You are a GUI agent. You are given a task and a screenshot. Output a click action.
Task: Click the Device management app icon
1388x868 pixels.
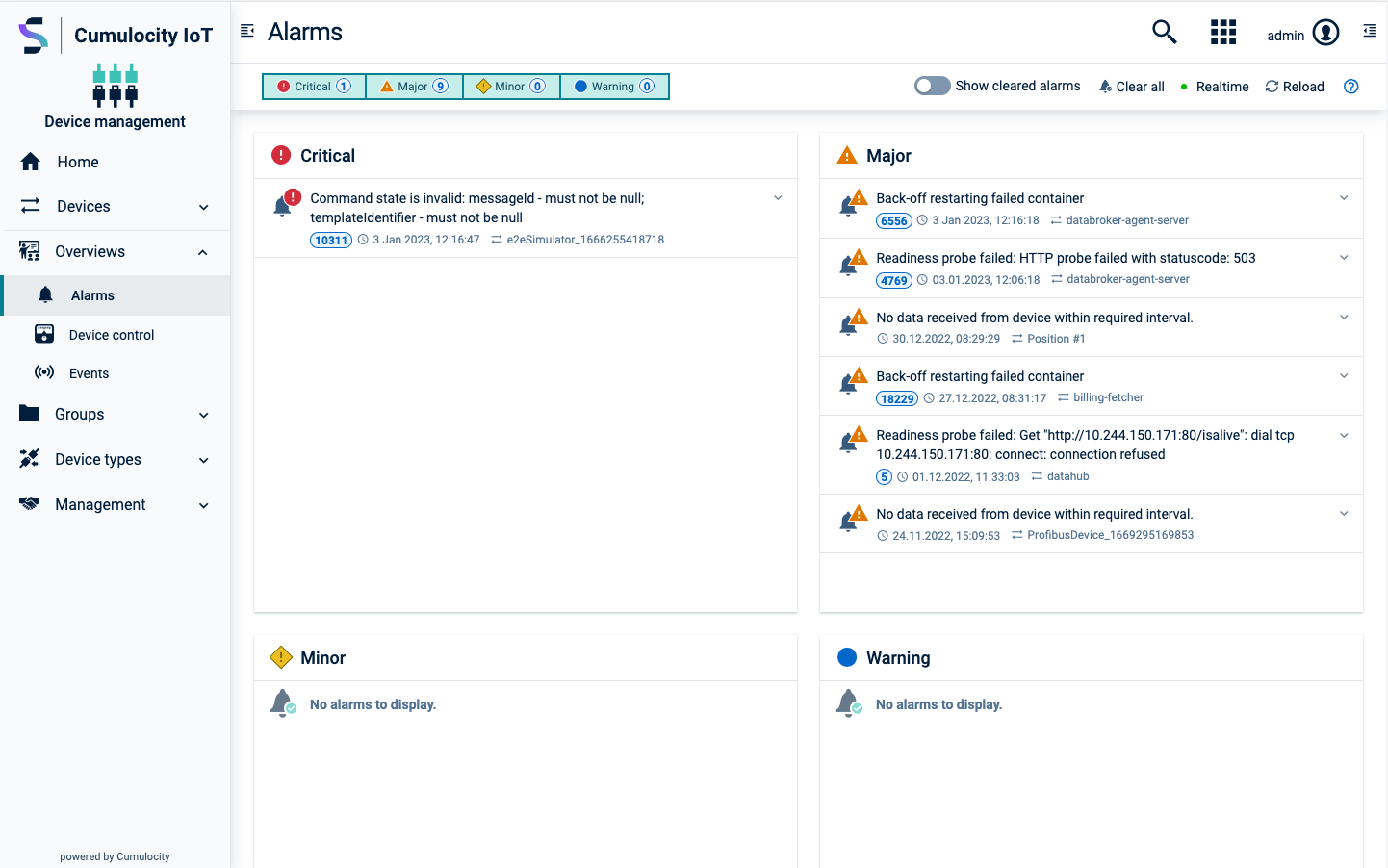point(116,85)
